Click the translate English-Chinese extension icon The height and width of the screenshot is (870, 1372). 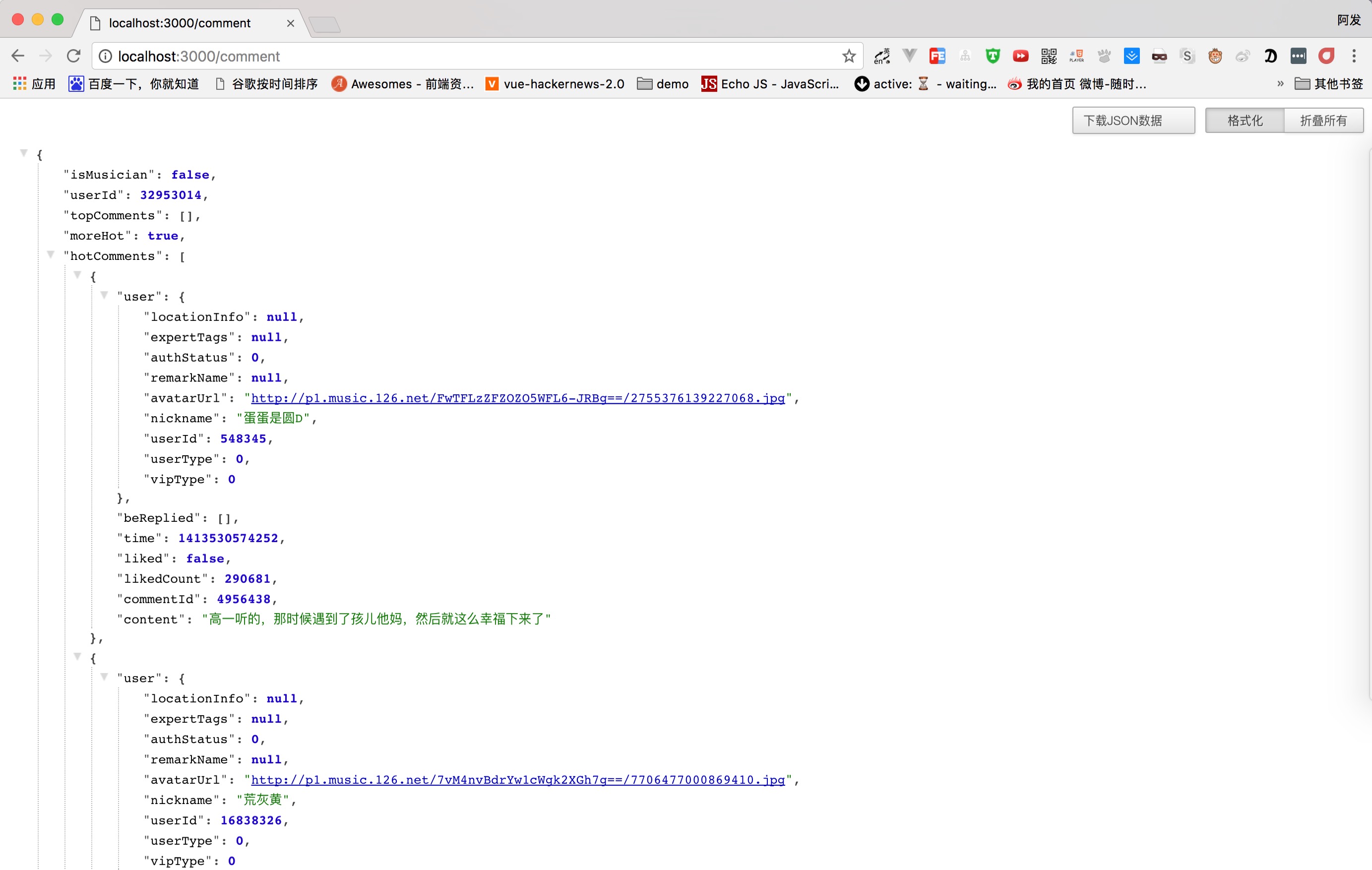point(881,56)
